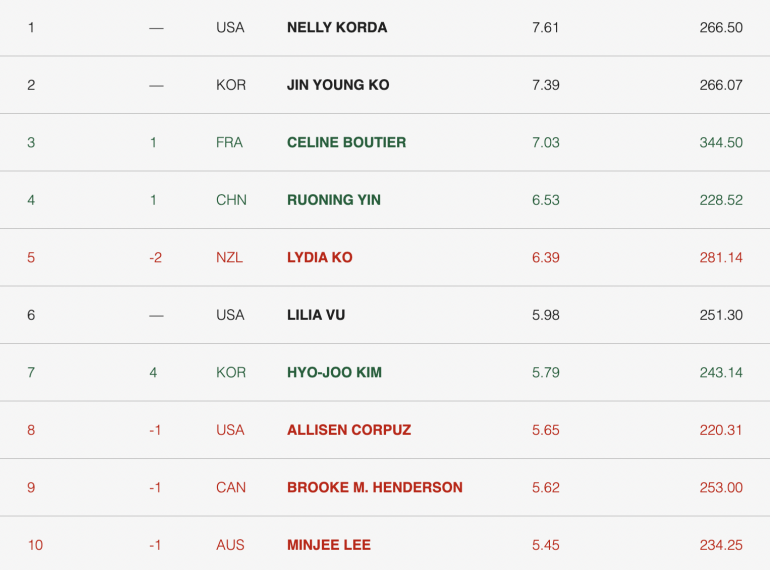The width and height of the screenshot is (770, 570).
Task: Click the 7.61 average points value
Action: 545,27
